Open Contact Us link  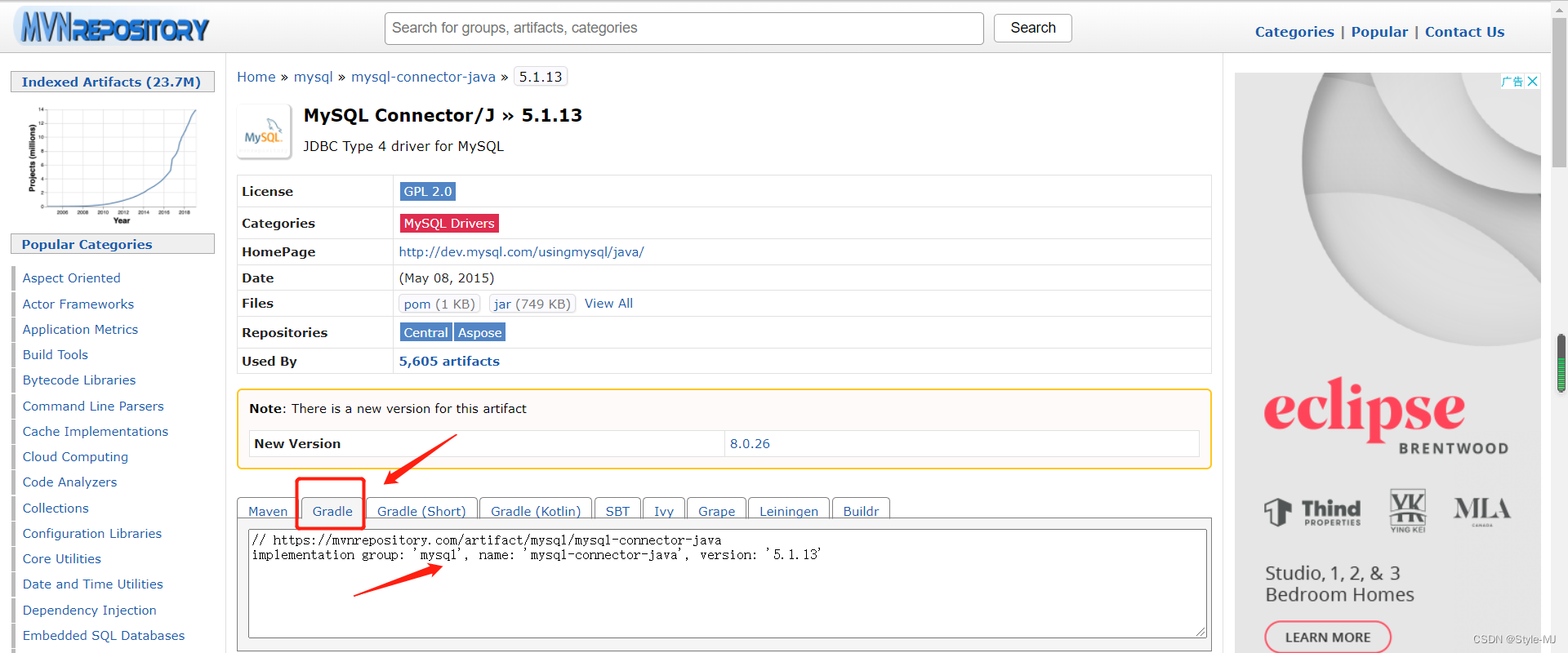click(1464, 32)
